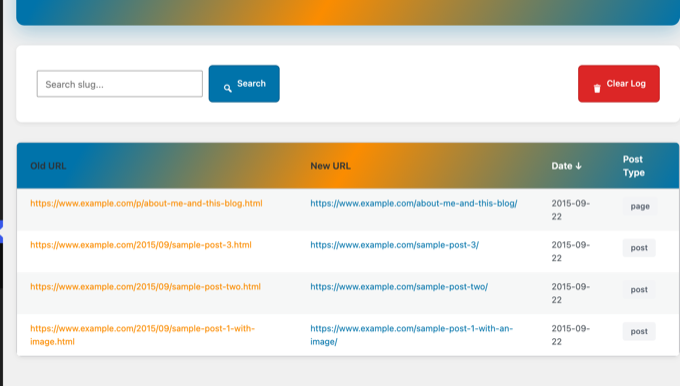680x386 pixels.
Task: Click the 'page' post type badge
Action: [x=640, y=206]
